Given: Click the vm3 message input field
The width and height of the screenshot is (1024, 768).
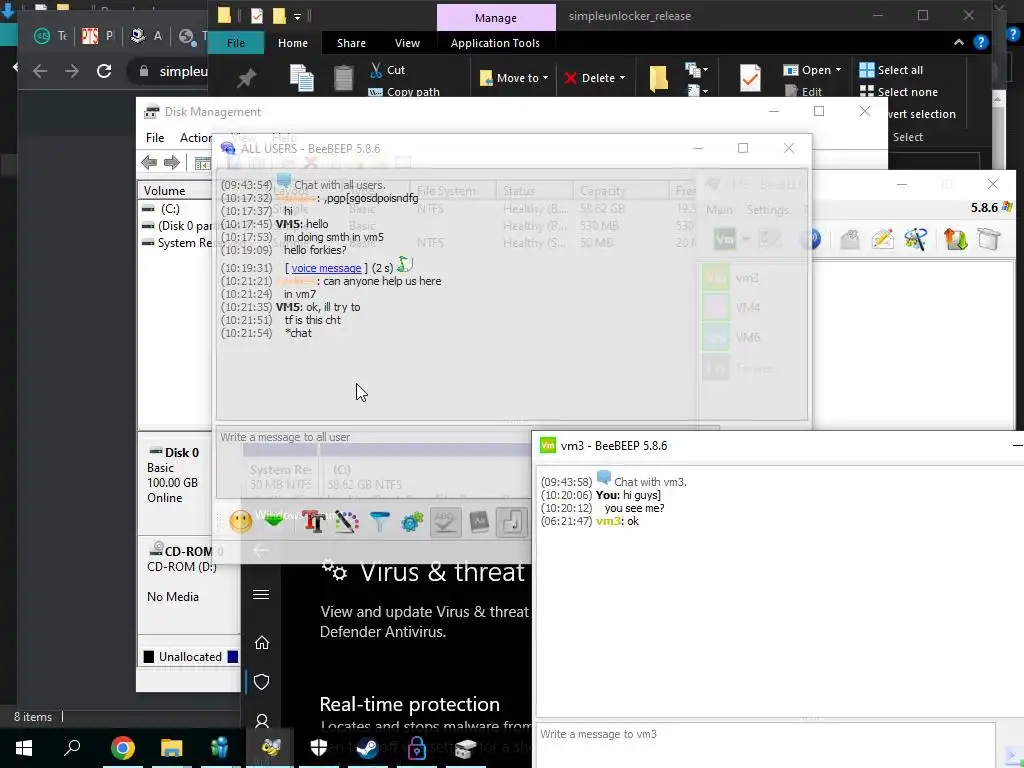Looking at the screenshot, I should (x=765, y=743).
